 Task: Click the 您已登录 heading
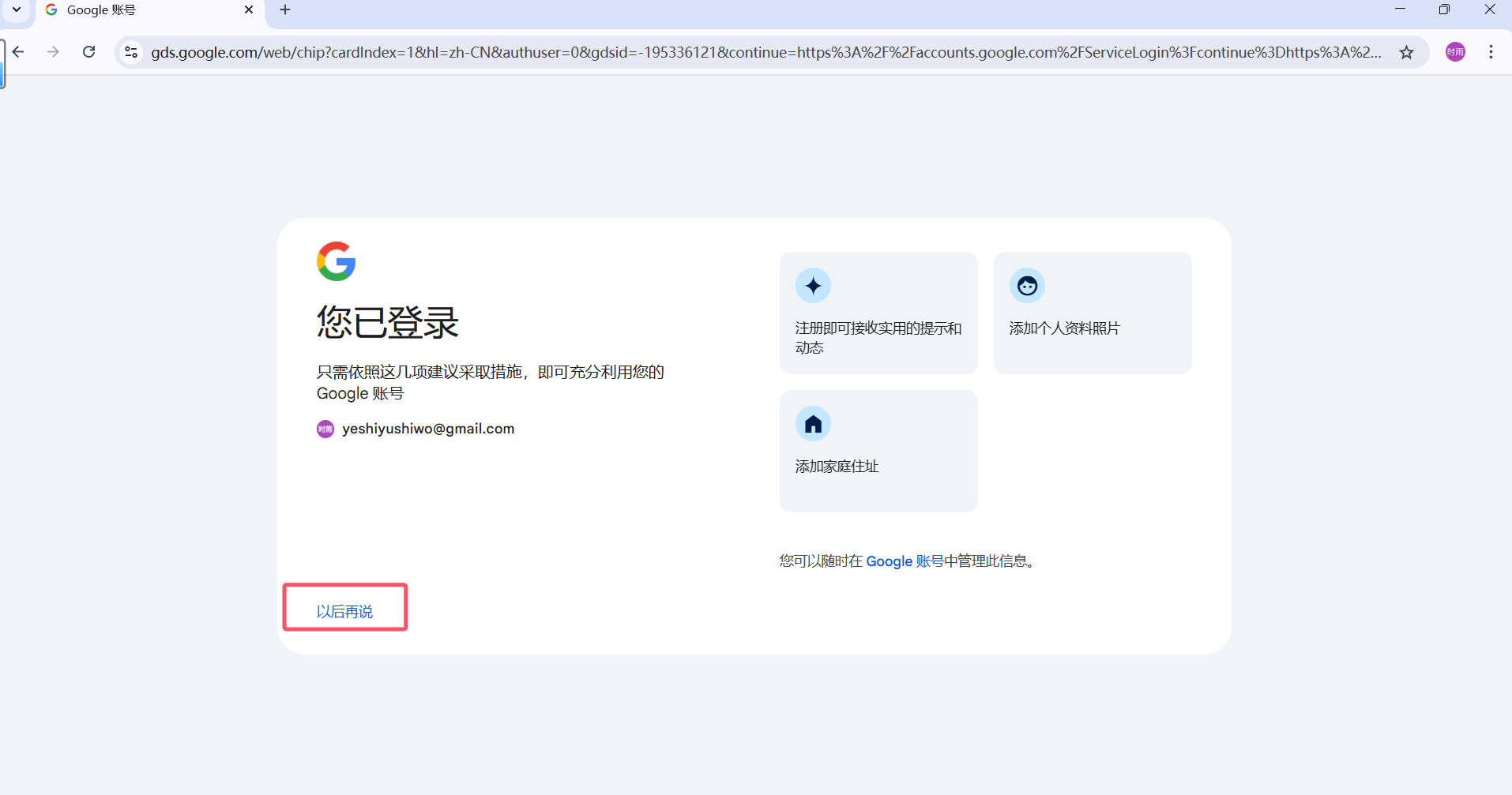click(388, 322)
